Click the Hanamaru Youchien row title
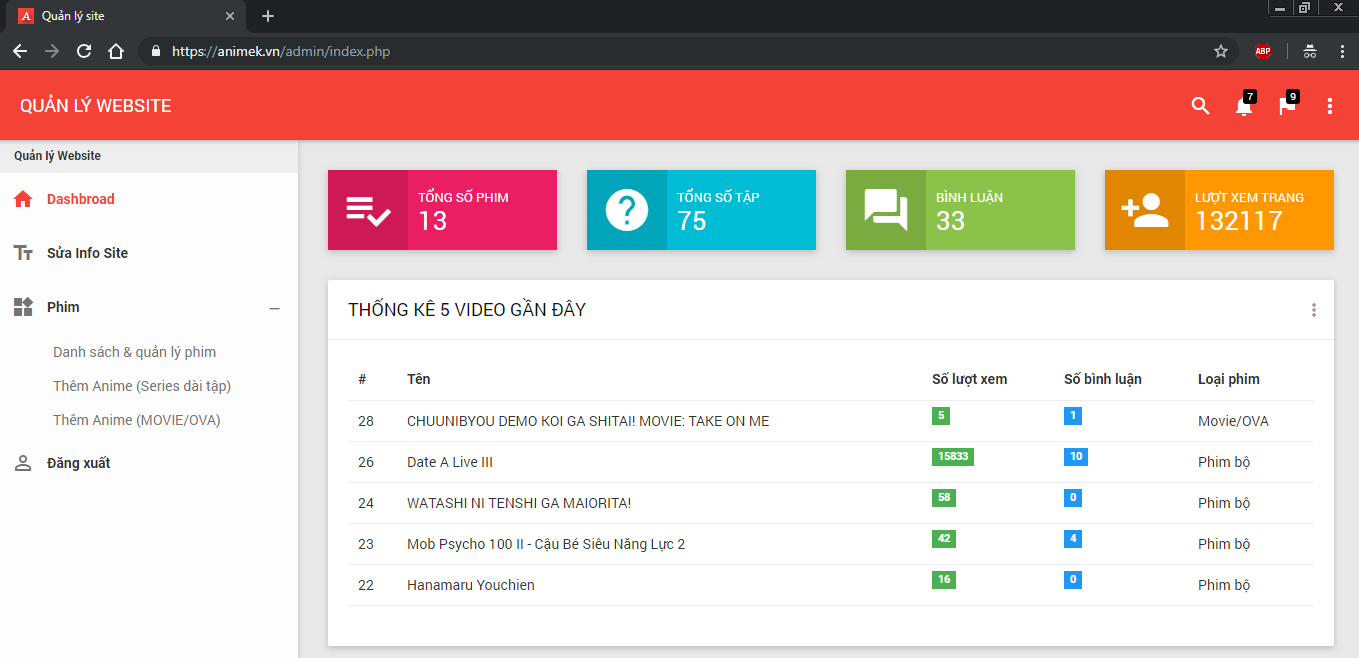The height and width of the screenshot is (658, 1359). pyautogui.click(x=471, y=585)
